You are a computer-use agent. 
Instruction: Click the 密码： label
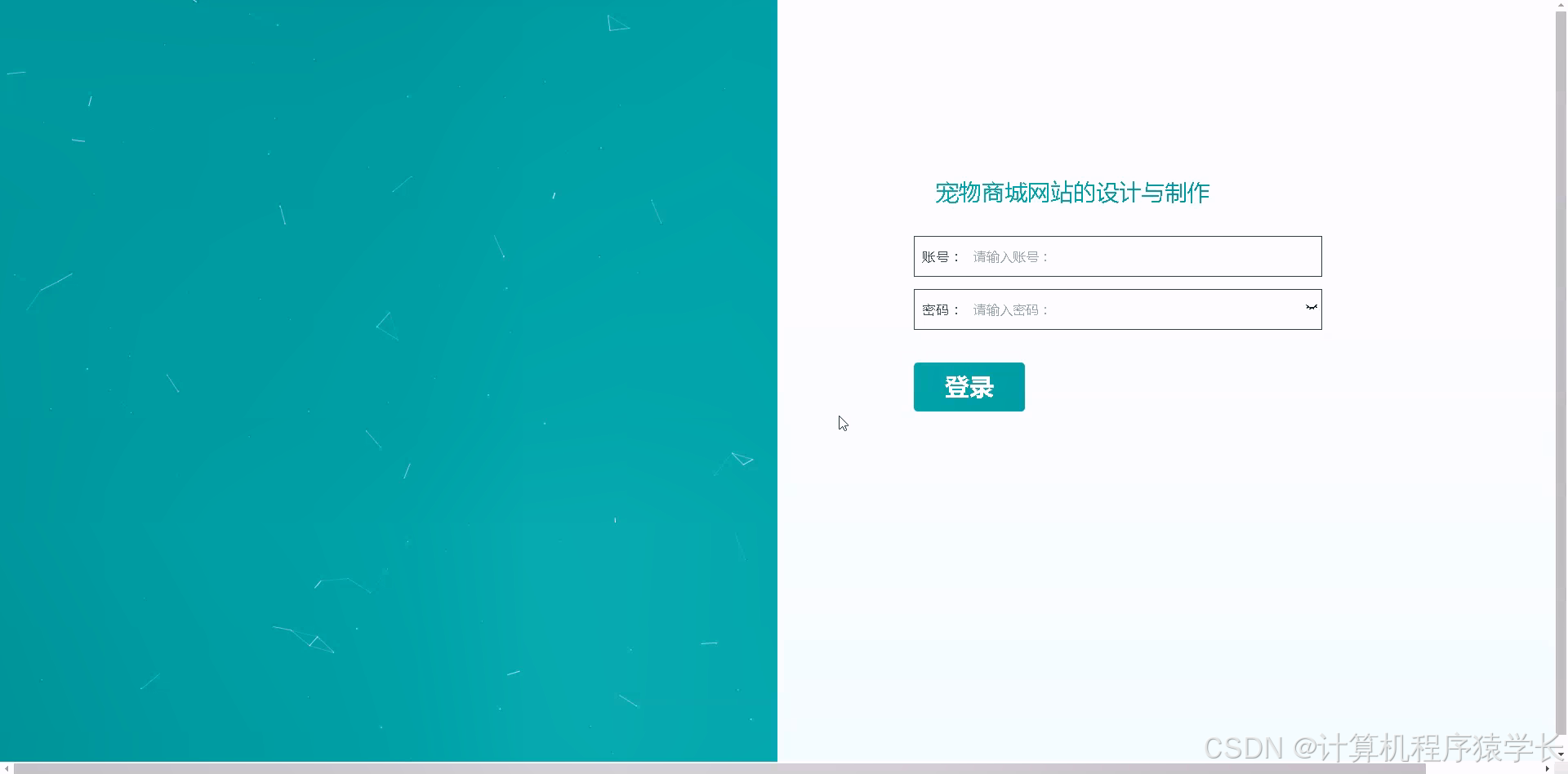pos(941,310)
